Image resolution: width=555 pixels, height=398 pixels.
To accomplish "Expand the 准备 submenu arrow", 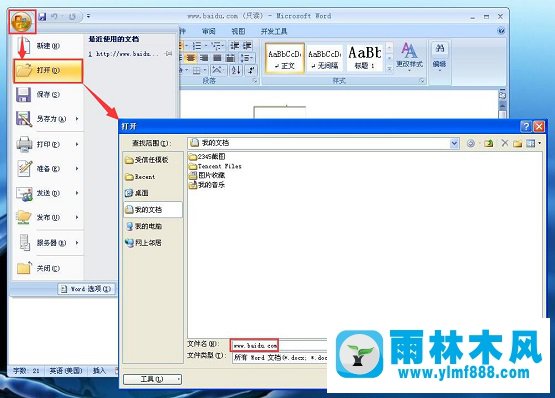I will coord(77,169).
